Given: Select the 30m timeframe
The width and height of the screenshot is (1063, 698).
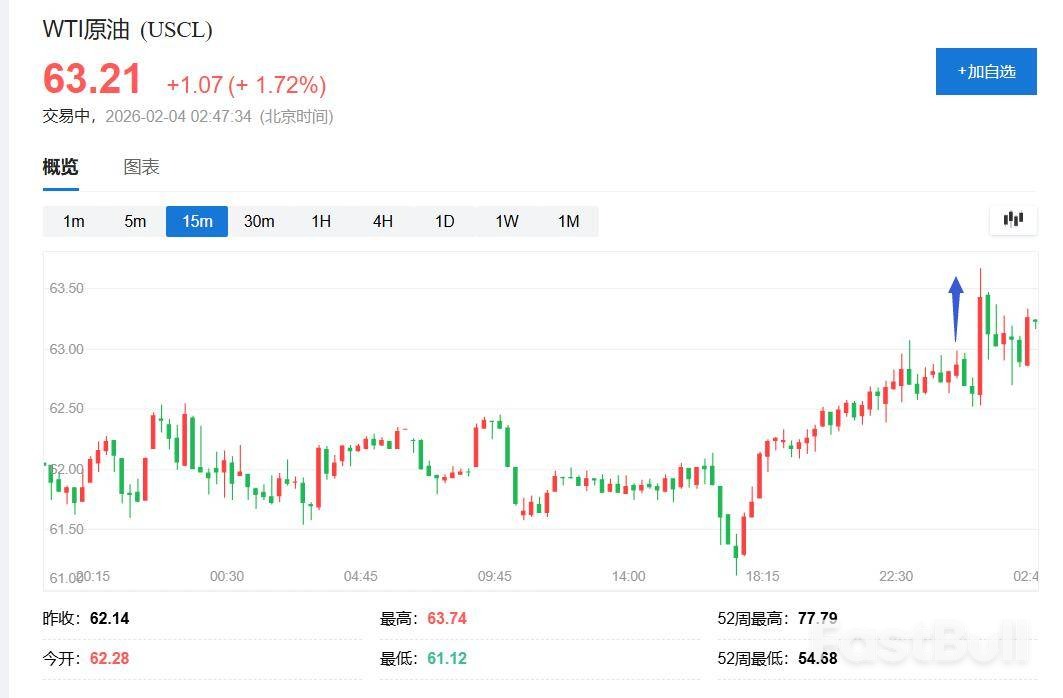Looking at the screenshot, I should point(259,221).
